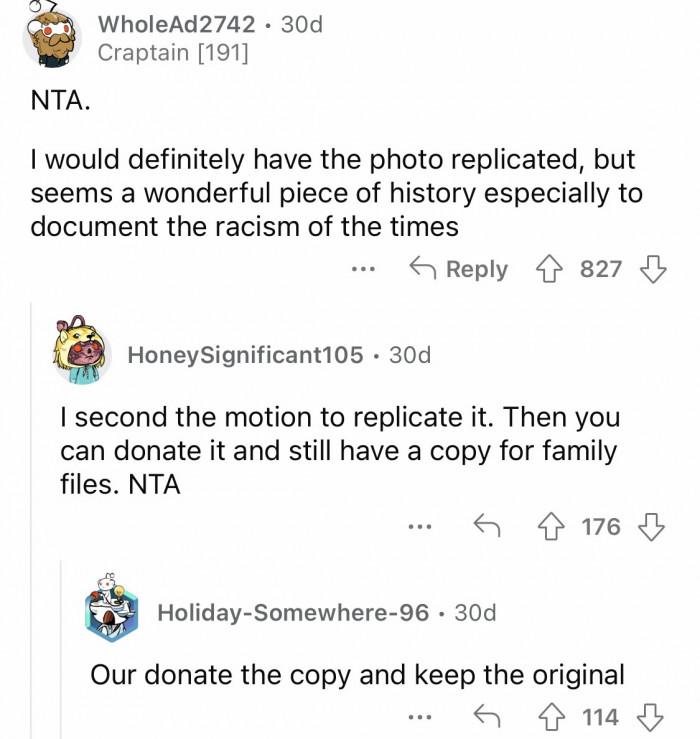
Task: Open more options for HoneySignificant105's comment
Action: pyautogui.click(x=421, y=526)
